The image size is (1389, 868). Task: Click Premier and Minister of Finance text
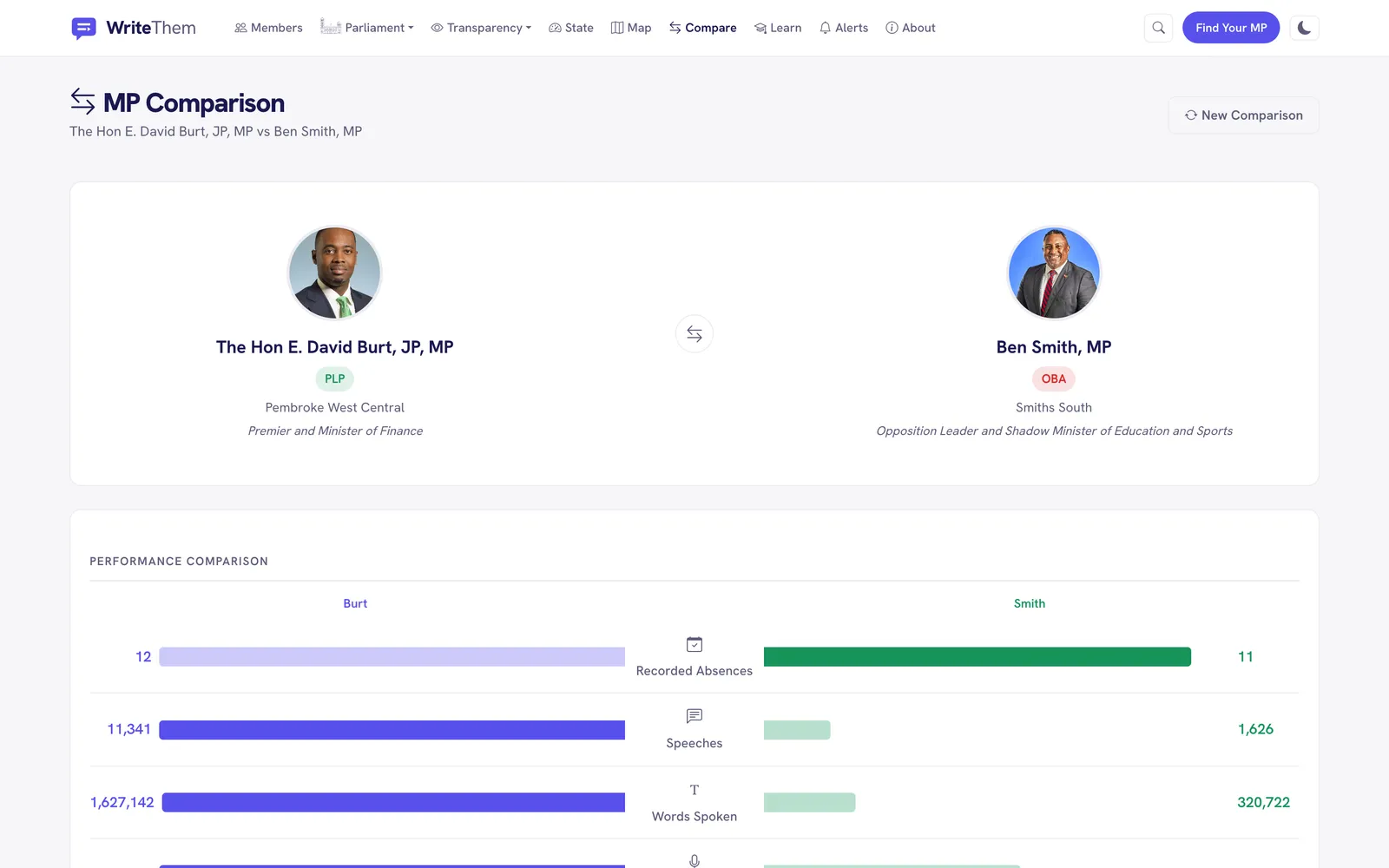coord(335,431)
